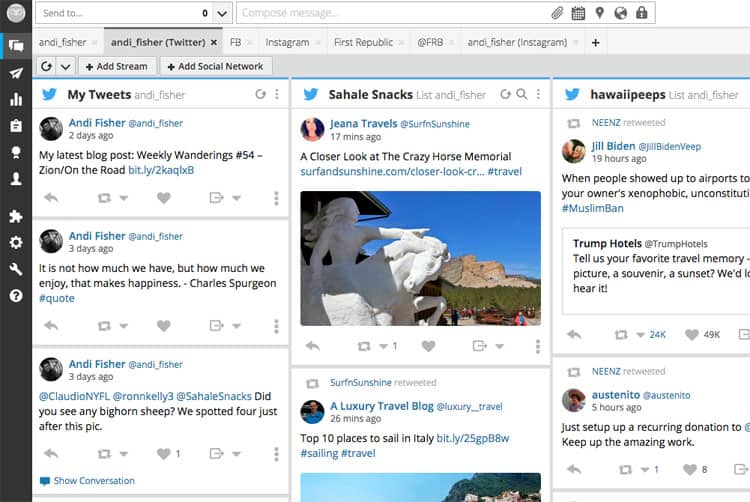This screenshot has height=502, width=750.
Task: Click the globe targeting icon
Action: 621,13
